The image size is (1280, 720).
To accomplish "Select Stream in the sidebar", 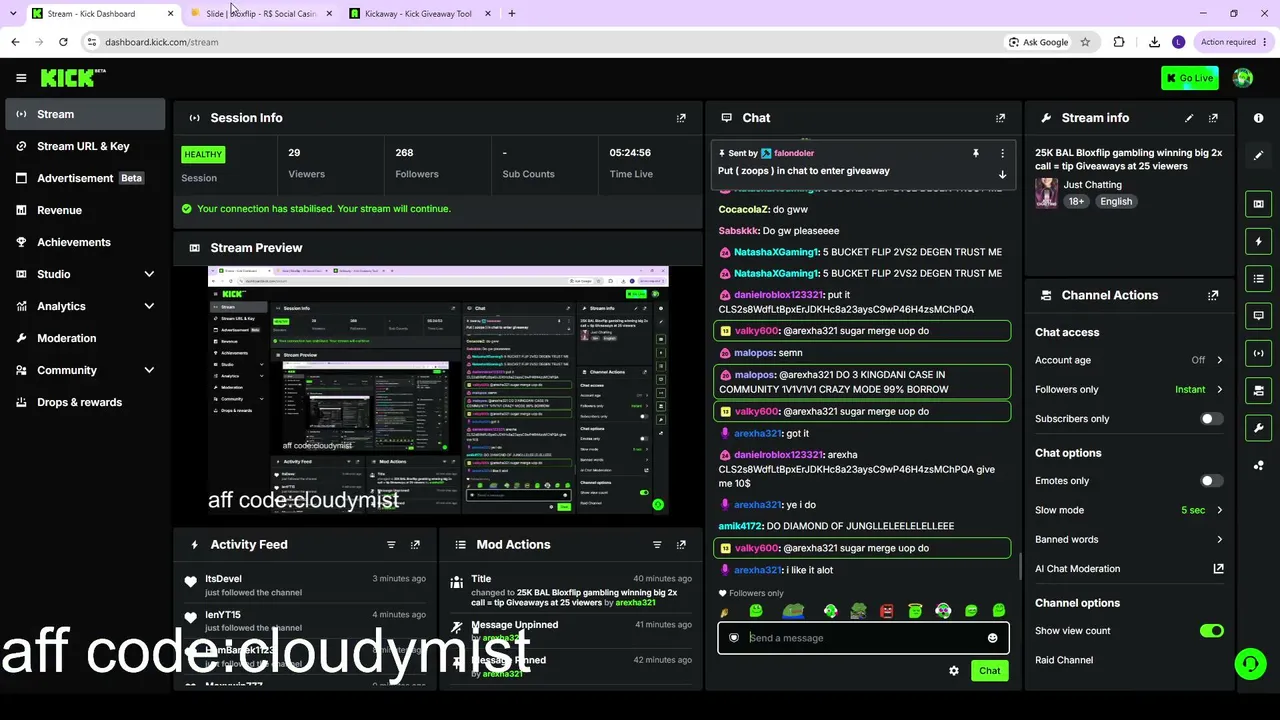I will click(85, 114).
